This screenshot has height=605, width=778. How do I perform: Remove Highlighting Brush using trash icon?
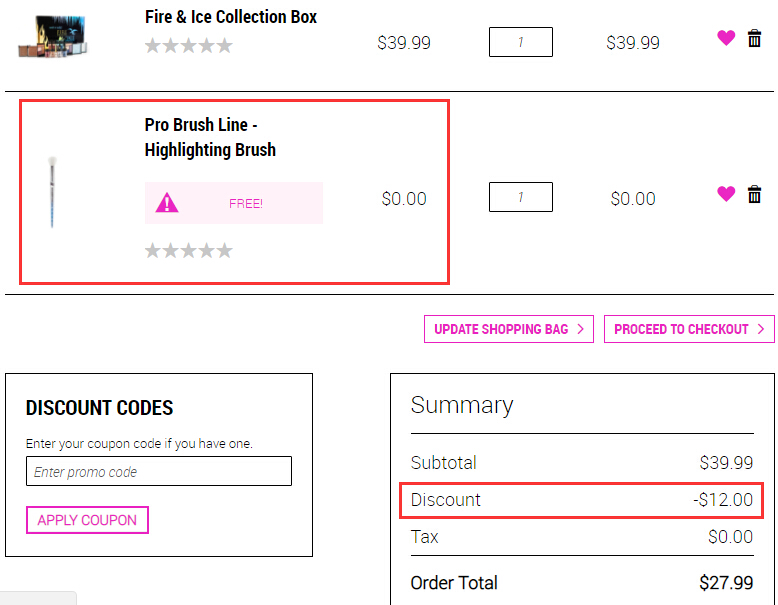pos(754,194)
